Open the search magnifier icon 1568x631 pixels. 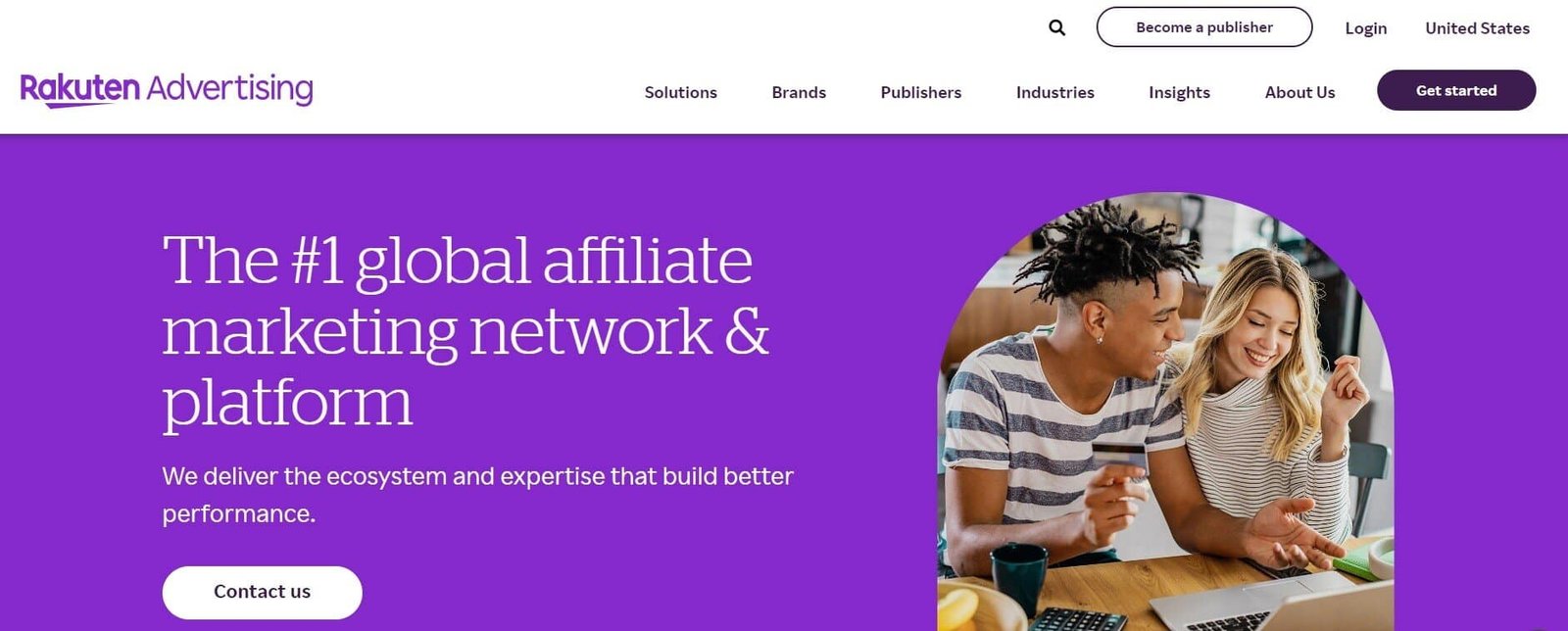click(x=1056, y=27)
